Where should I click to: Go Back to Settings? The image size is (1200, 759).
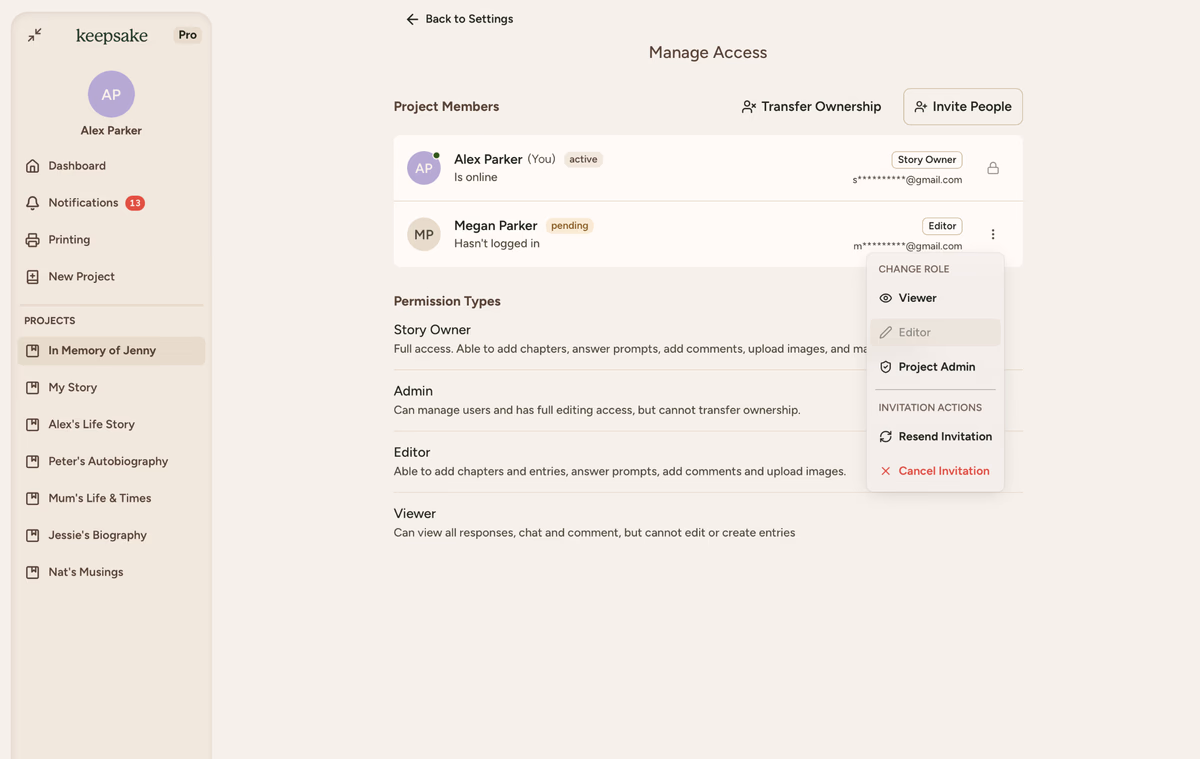460,19
